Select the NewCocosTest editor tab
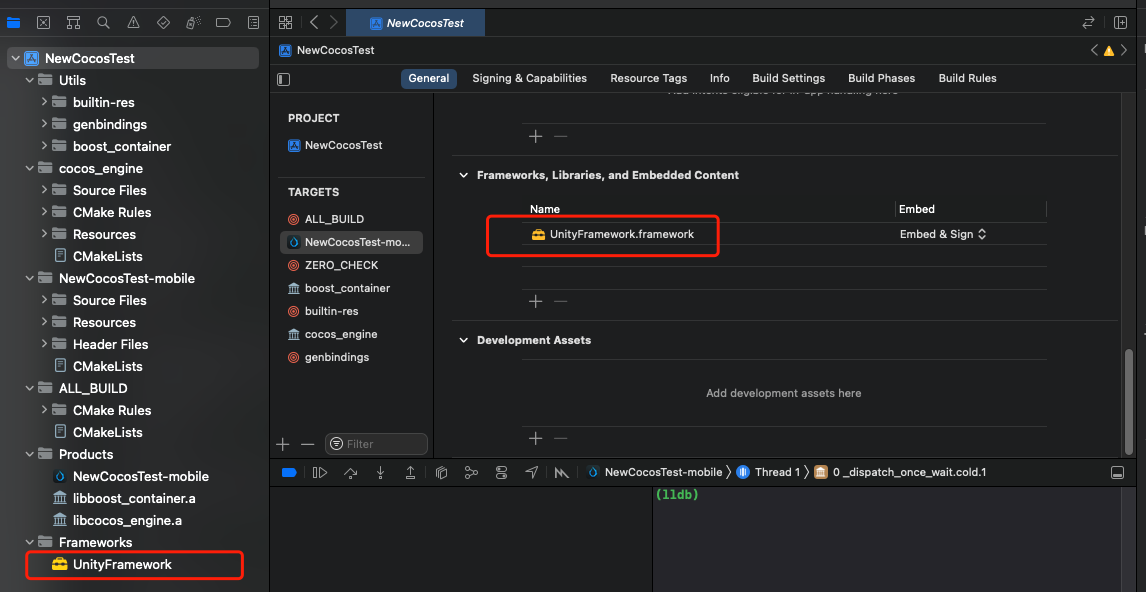The image size is (1146, 592). (415, 23)
